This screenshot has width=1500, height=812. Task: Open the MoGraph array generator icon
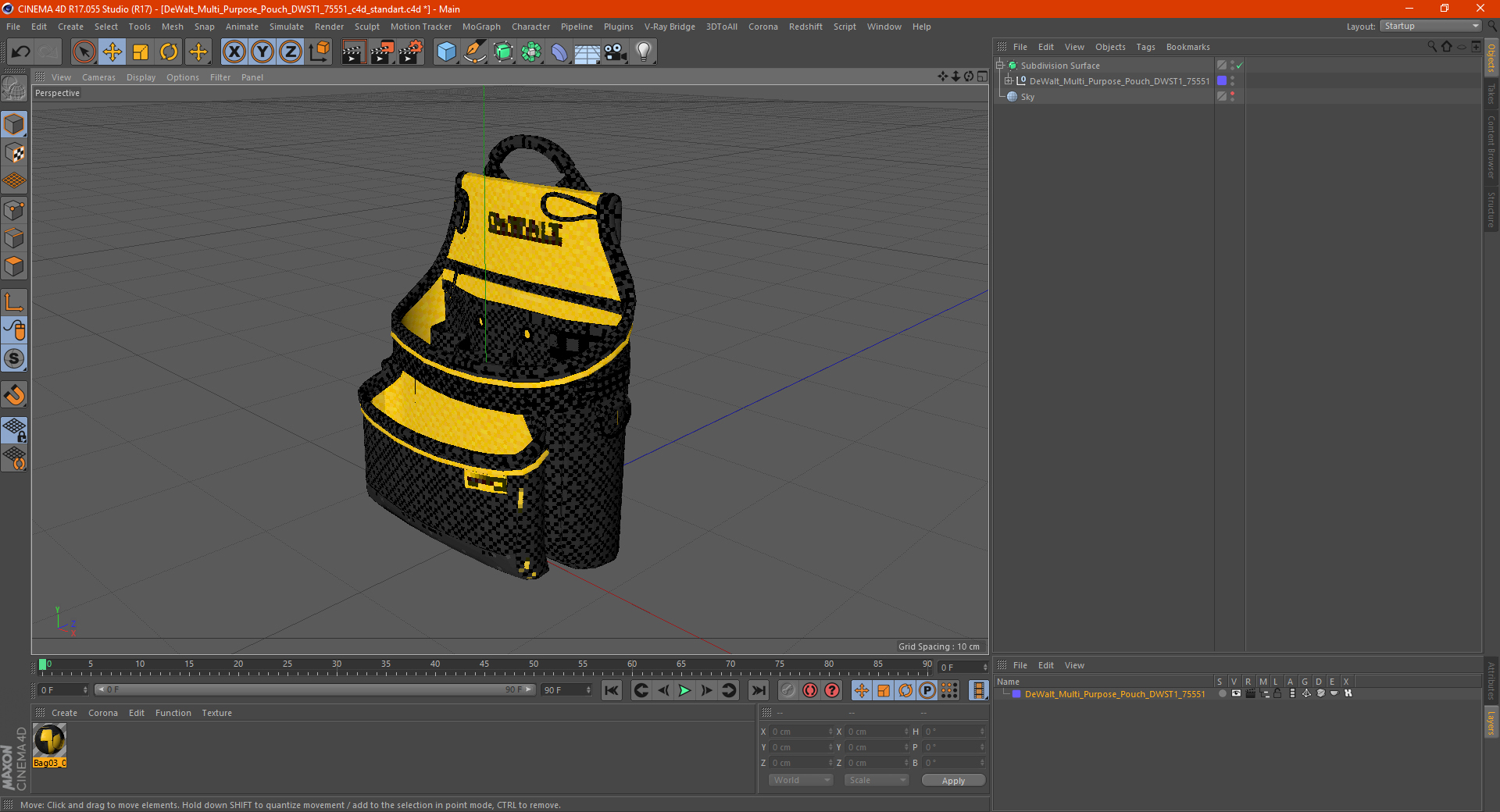coord(531,52)
